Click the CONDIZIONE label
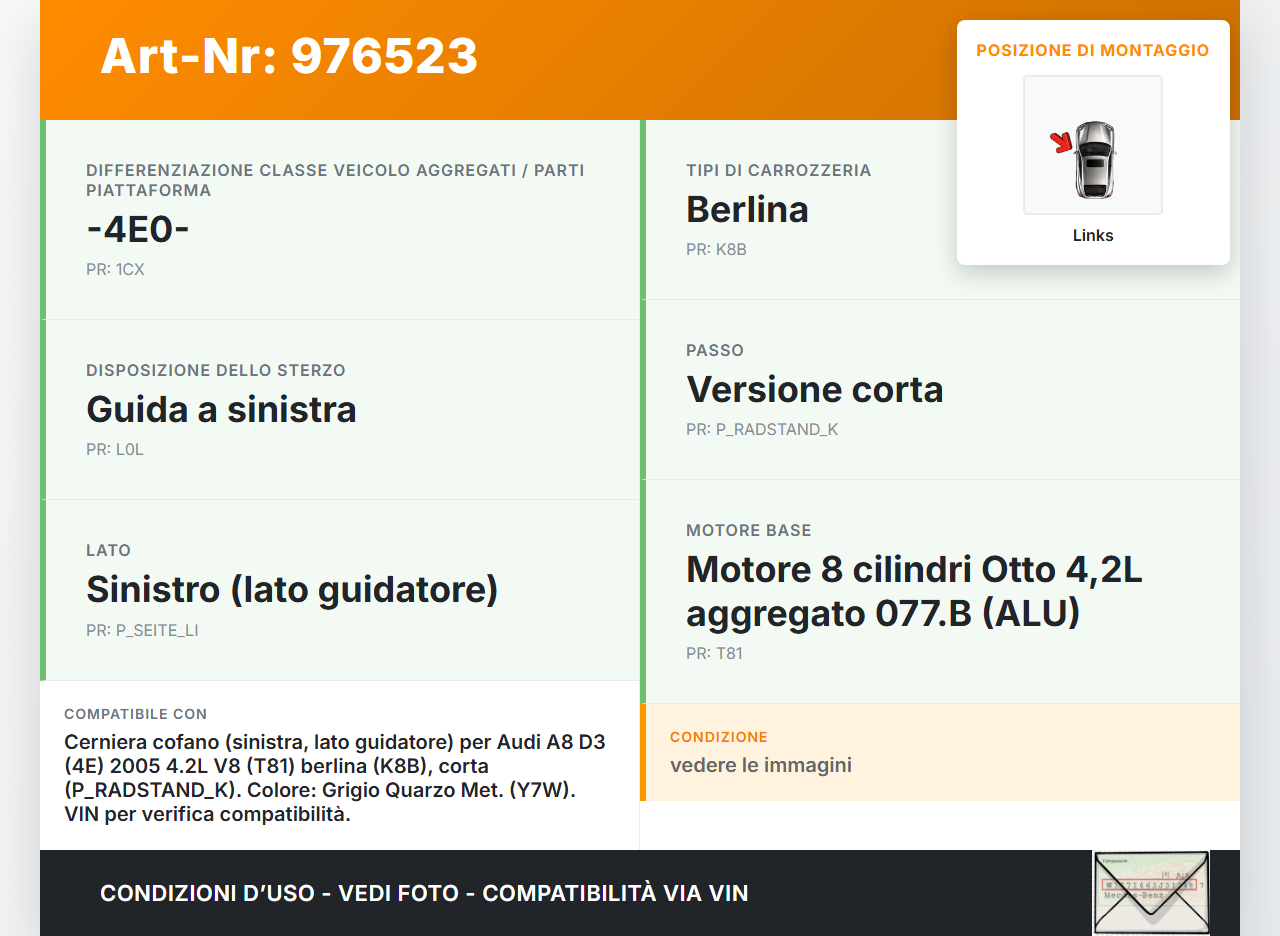1280x936 pixels. [x=719, y=737]
